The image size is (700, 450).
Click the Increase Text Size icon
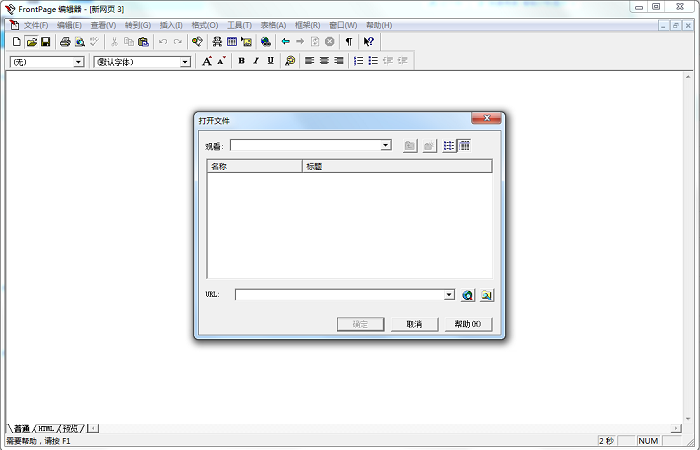[207, 61]
